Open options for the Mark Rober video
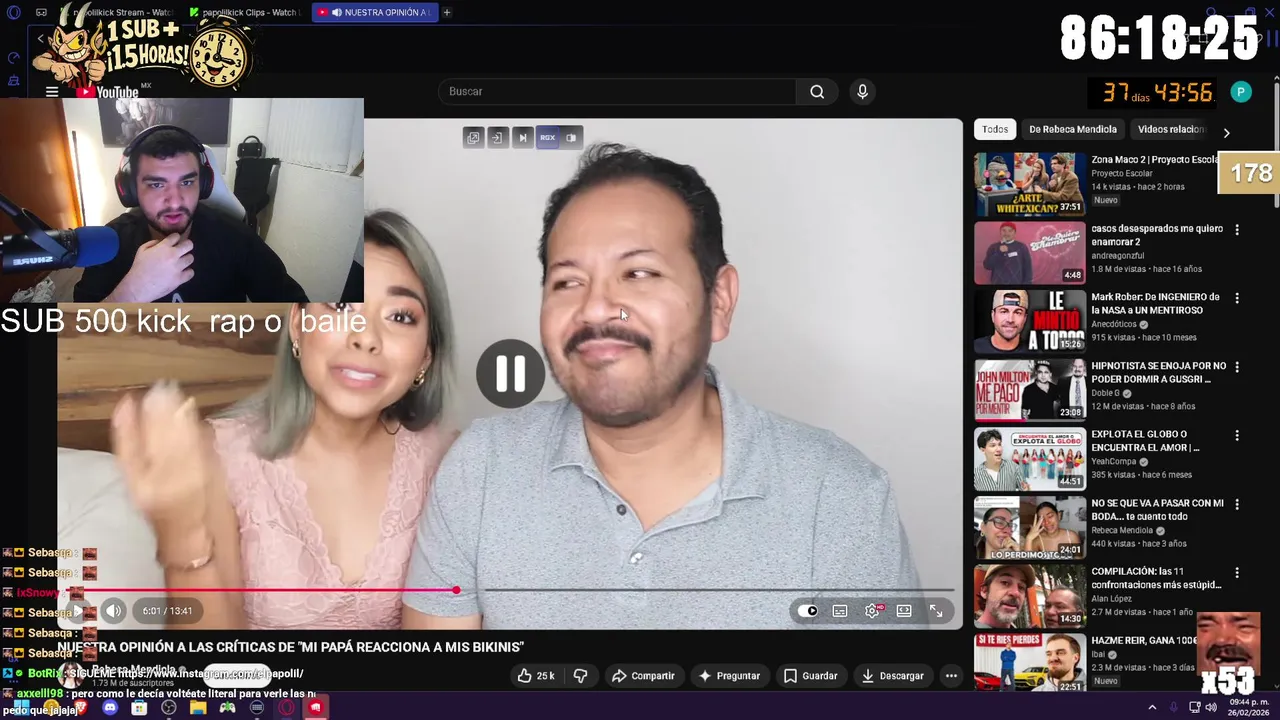 point(1237,298)
